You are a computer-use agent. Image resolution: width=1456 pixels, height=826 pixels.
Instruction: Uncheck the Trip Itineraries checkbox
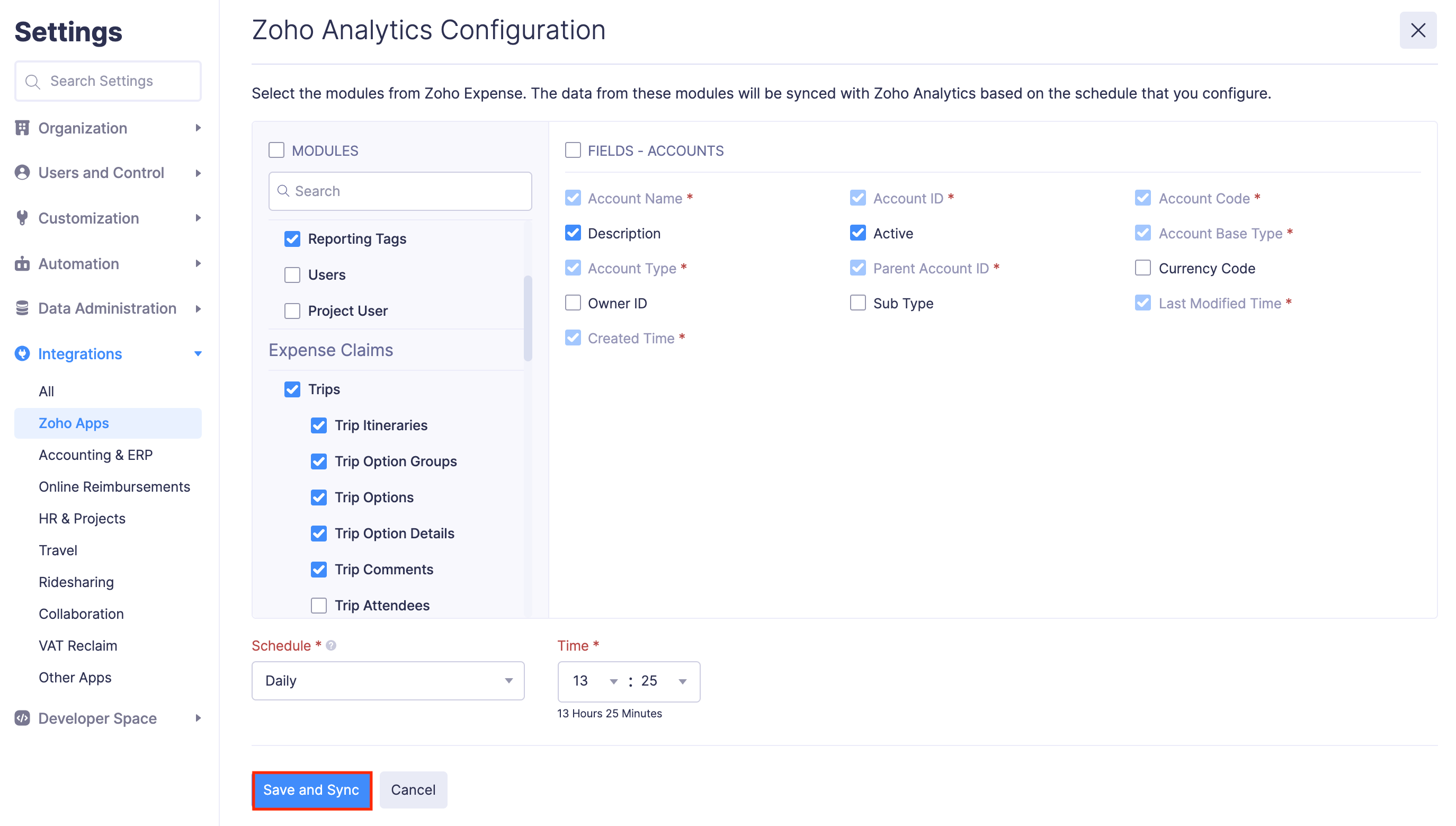pyautogui.click(x=319, y=425)
